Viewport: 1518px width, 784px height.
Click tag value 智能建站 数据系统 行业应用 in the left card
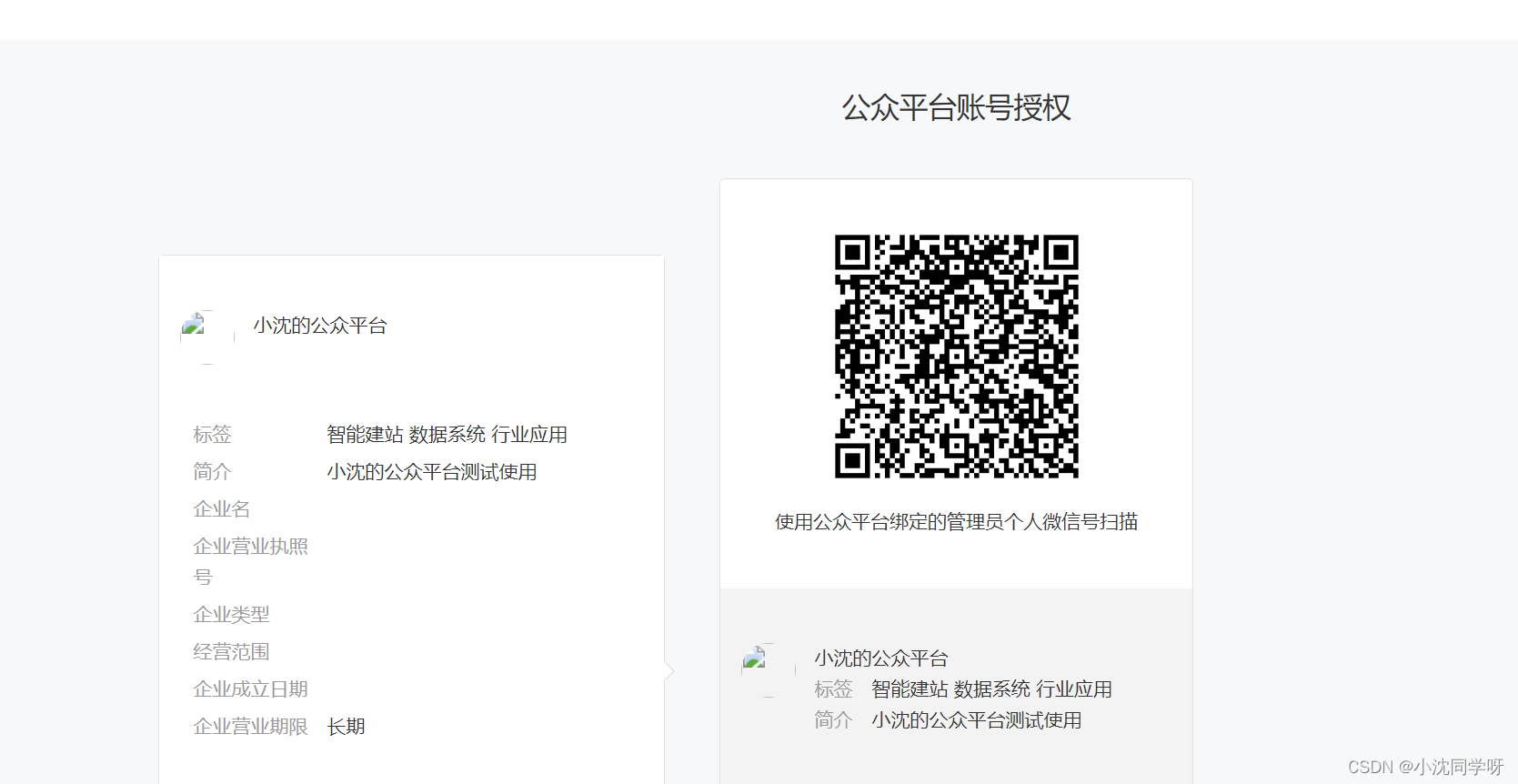tap(447, 435)
